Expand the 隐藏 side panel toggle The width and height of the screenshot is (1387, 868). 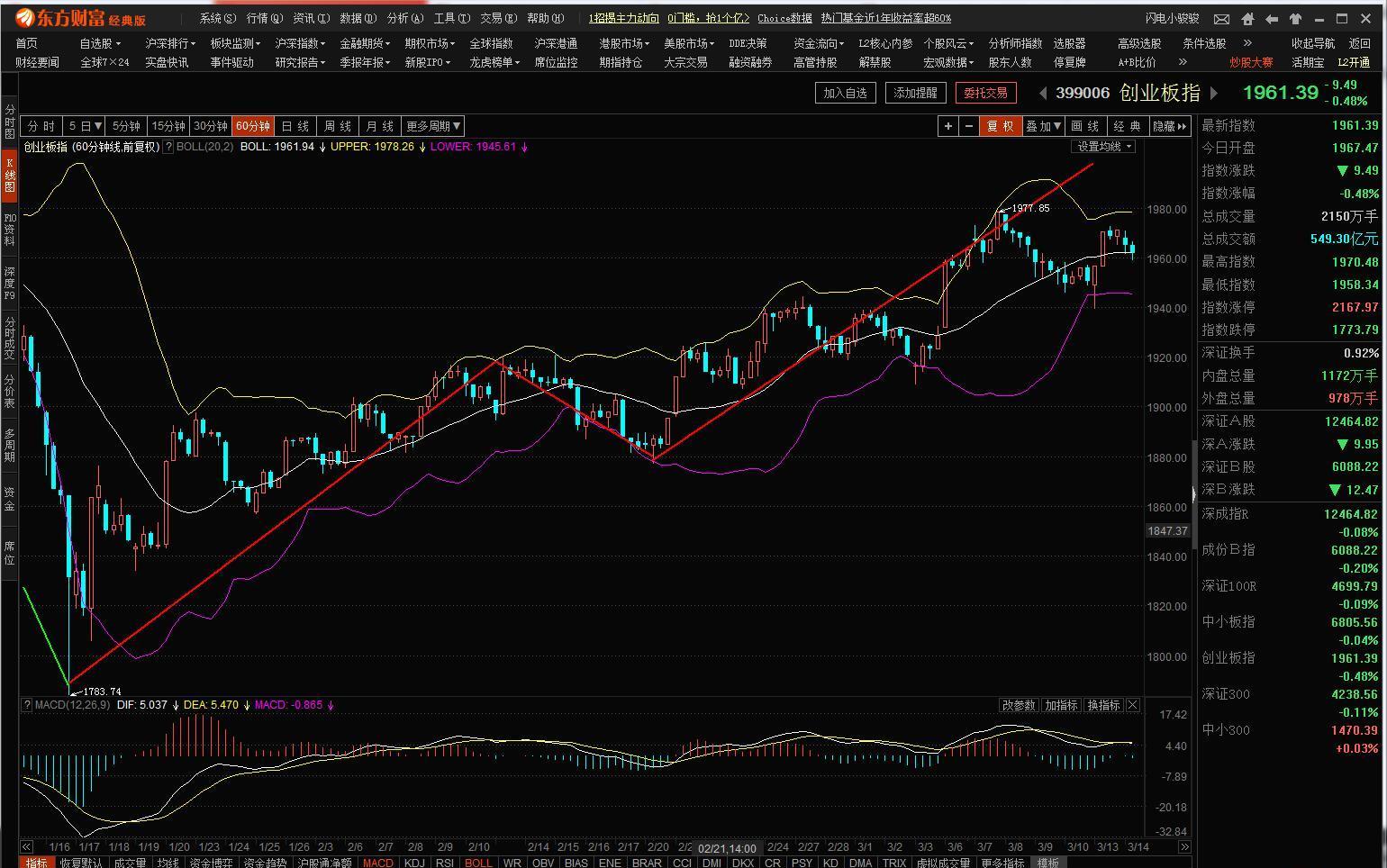pos(1170,126)
